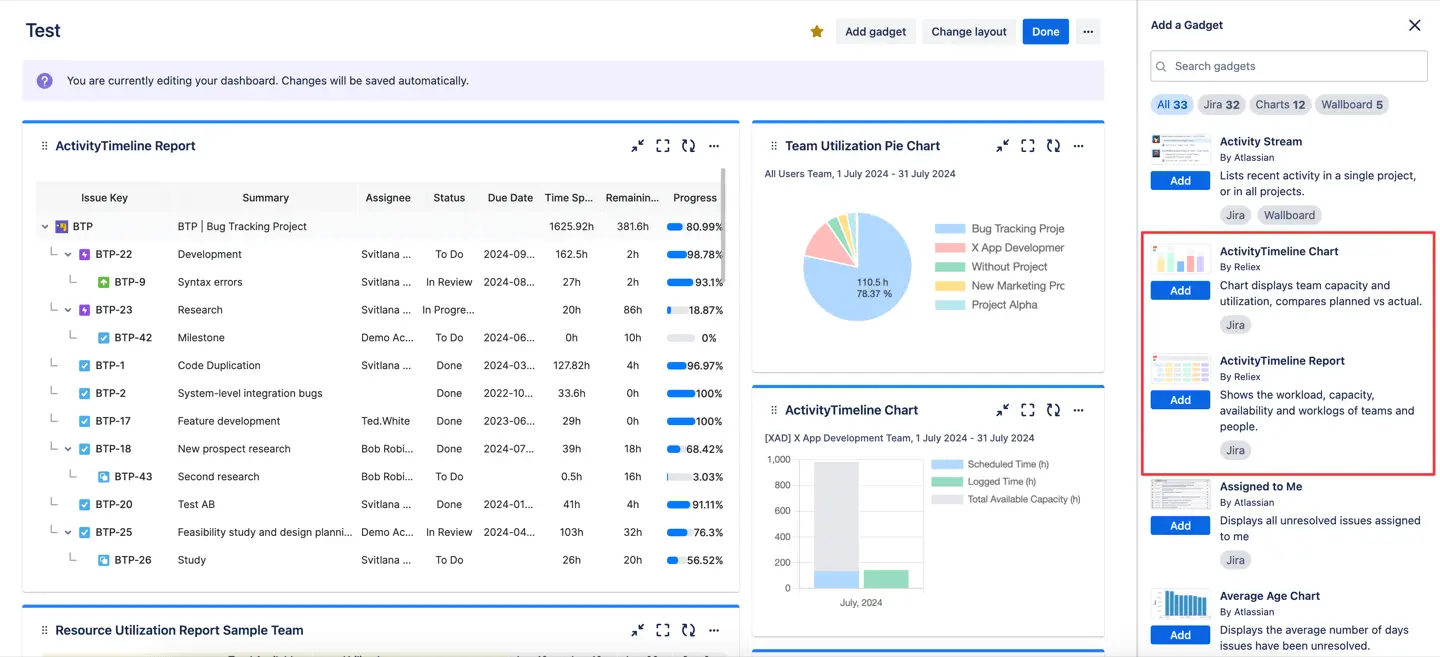
Task: Collapse the BTP-18 New prospect research row
Action: coord(68,449)
